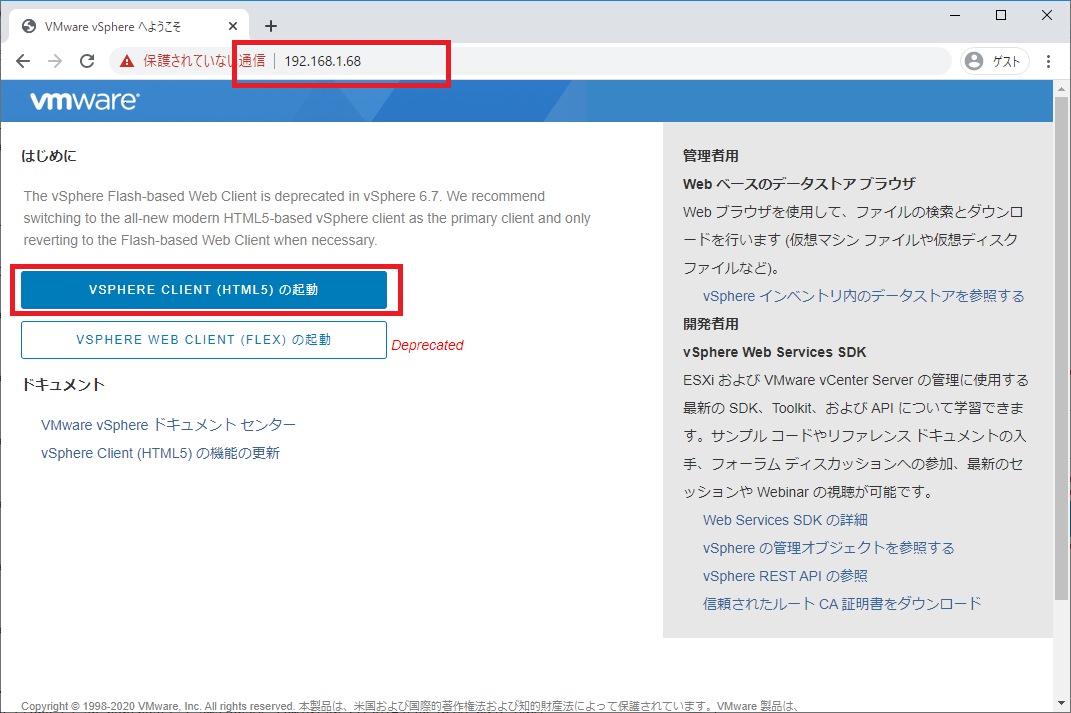Reload the page with the refresh icon
This screenshot has height=713, width=1071.
coord(87,61)
